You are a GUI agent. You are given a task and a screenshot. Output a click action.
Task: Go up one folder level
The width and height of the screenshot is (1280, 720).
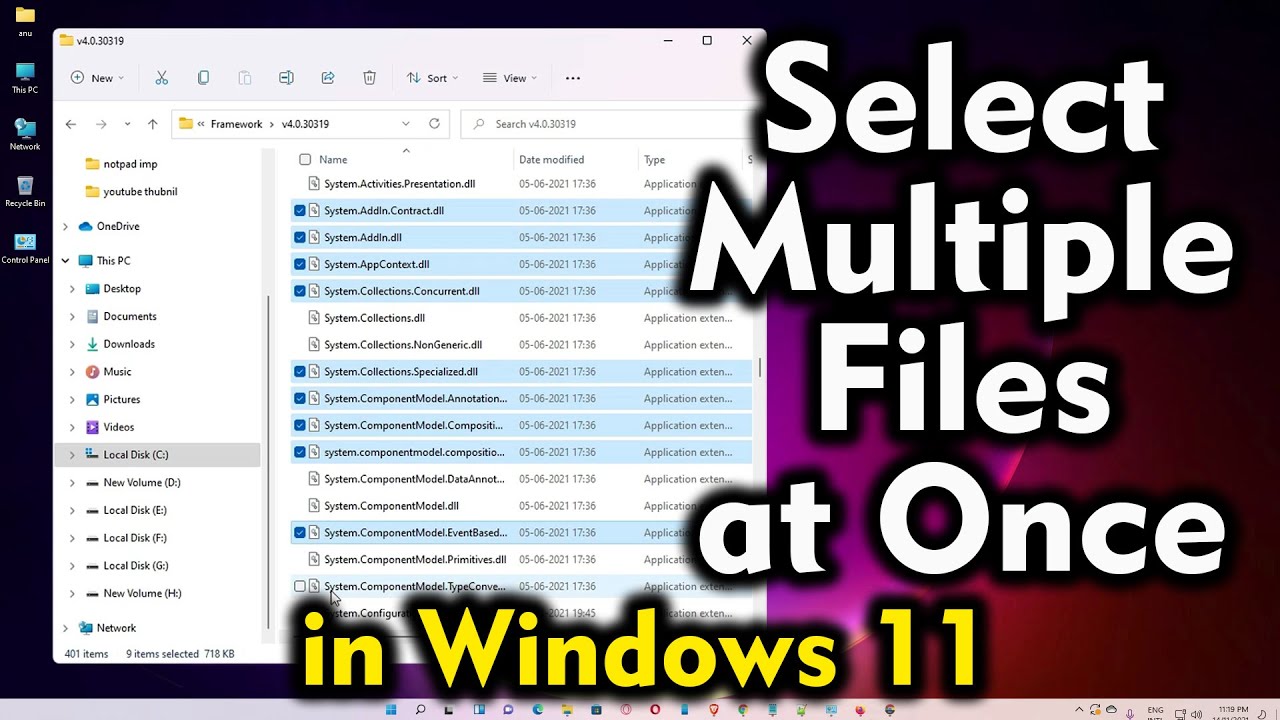(x=152, y=124)
